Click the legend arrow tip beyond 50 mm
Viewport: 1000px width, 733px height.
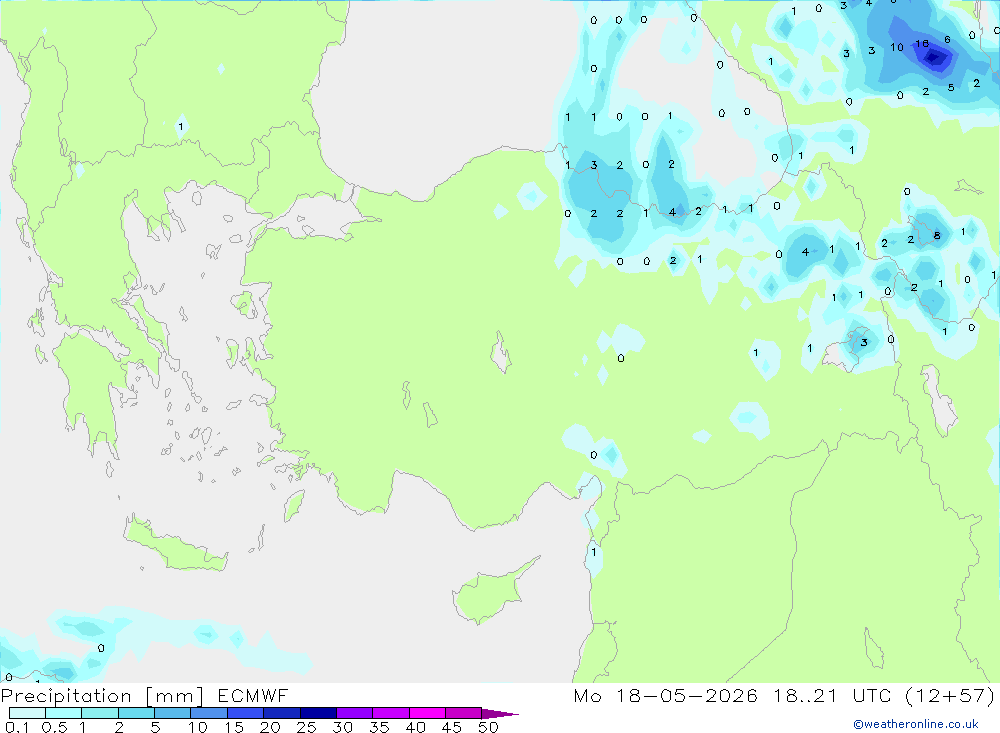[x=501, y=714]
